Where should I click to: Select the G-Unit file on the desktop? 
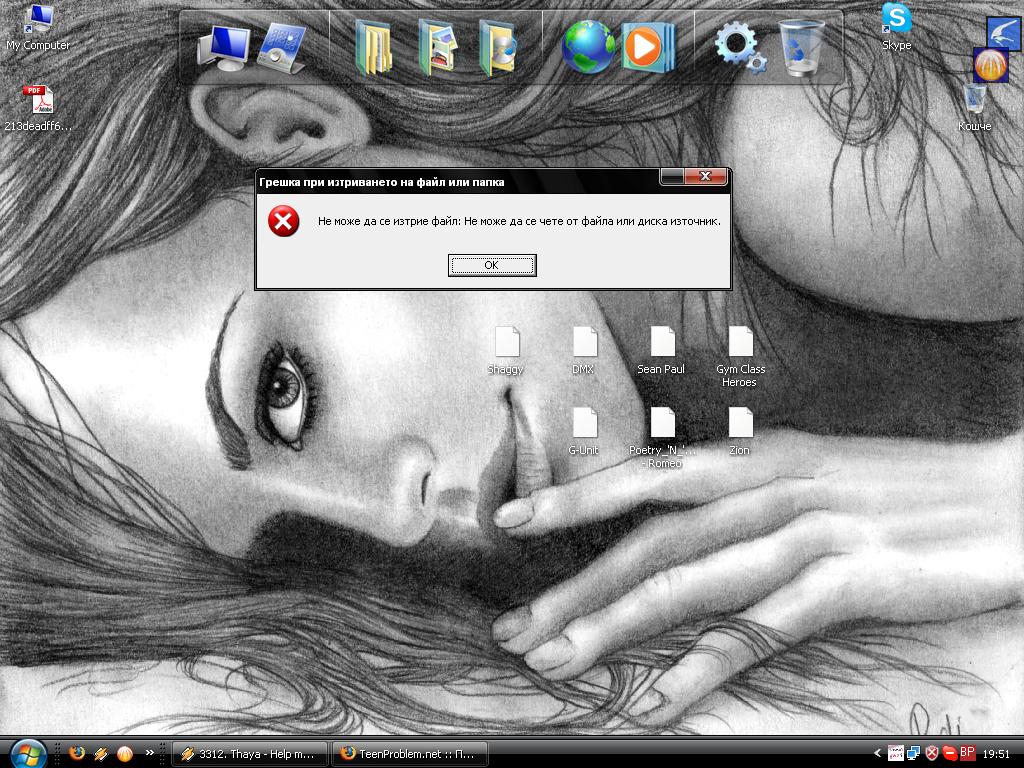pos(583,432)
